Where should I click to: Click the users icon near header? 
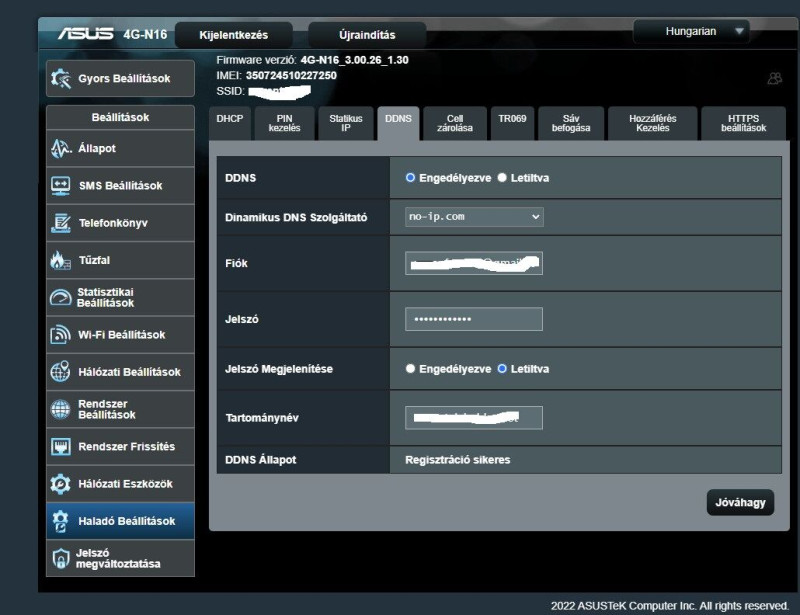[774, 78]
